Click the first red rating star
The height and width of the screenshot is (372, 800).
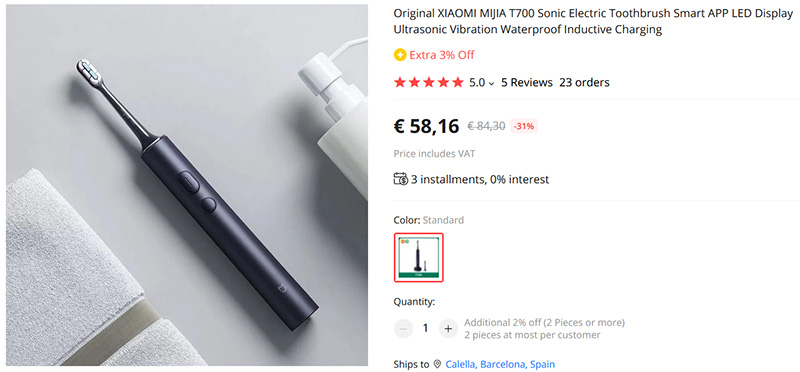point(399,82)
